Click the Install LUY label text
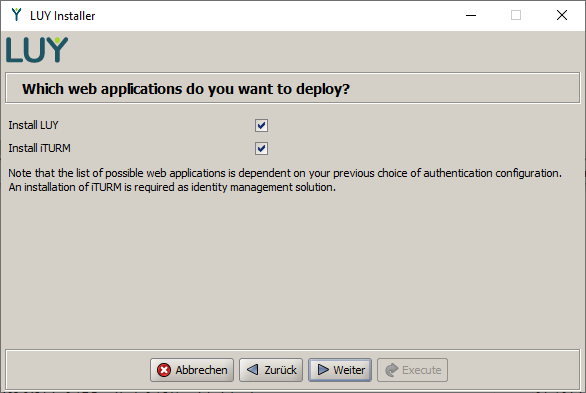The image size is (586, 393). click(33, 125)
